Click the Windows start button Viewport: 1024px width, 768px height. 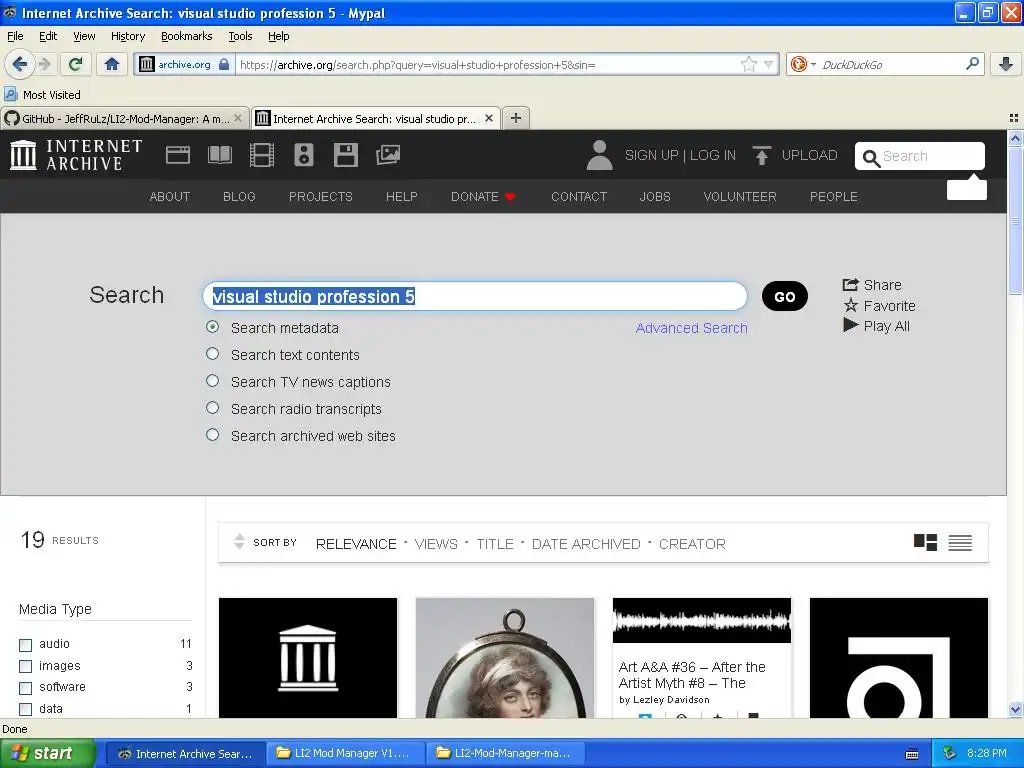tap(48, 753)
